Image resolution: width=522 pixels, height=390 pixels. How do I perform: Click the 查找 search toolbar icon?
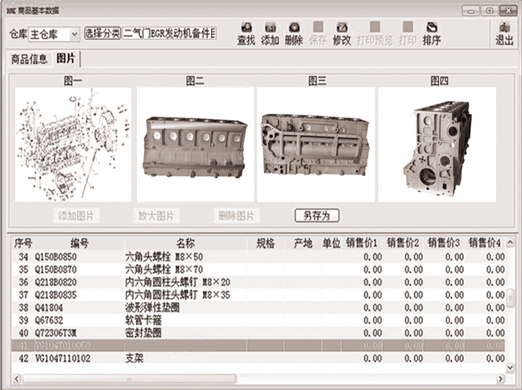246,34
